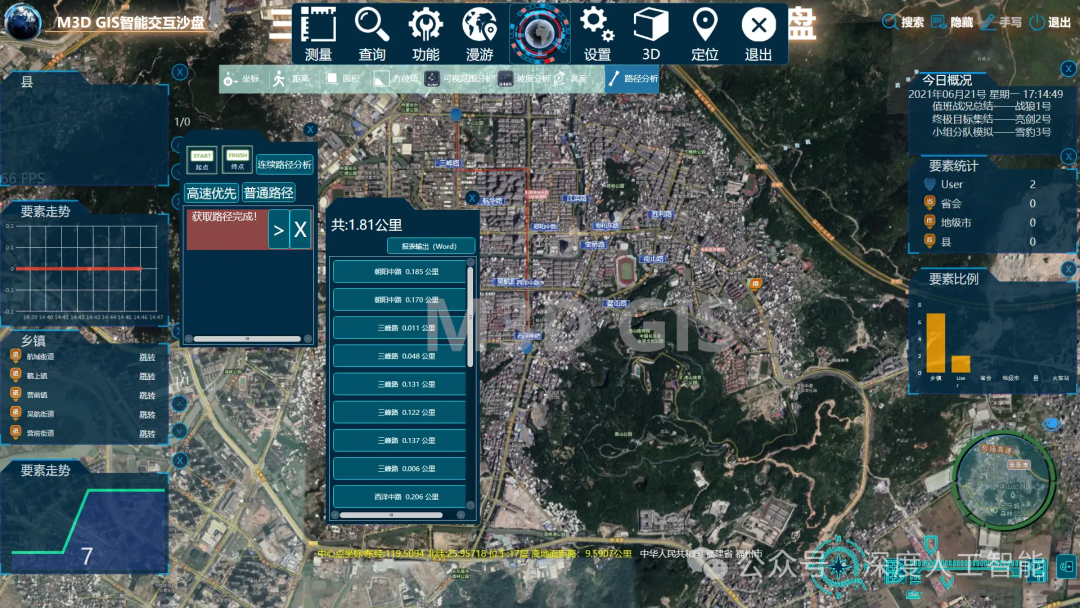Image resolution: width=1080 pixels, height=608 pixels.
Task: Select route segment 朝阳中路 0.170 公里
Action: (x=399, y=300)
